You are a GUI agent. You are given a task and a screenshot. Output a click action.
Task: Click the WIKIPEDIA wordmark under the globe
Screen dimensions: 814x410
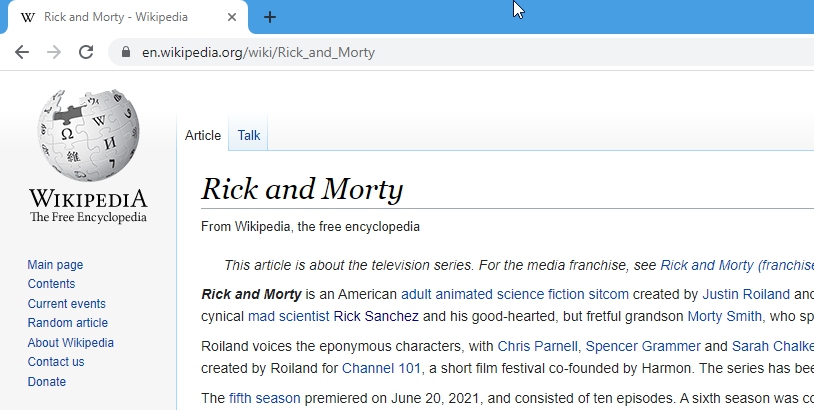[88, 199]
